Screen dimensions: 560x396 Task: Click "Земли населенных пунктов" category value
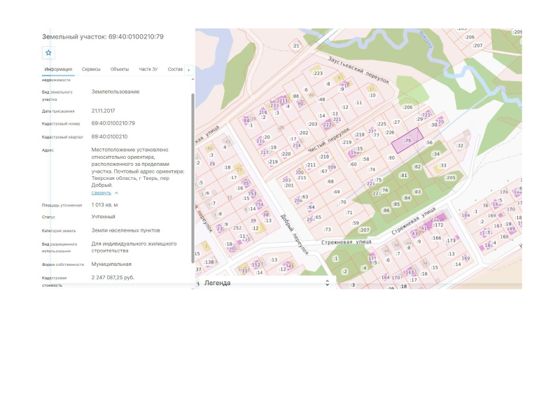coord(126,230)
